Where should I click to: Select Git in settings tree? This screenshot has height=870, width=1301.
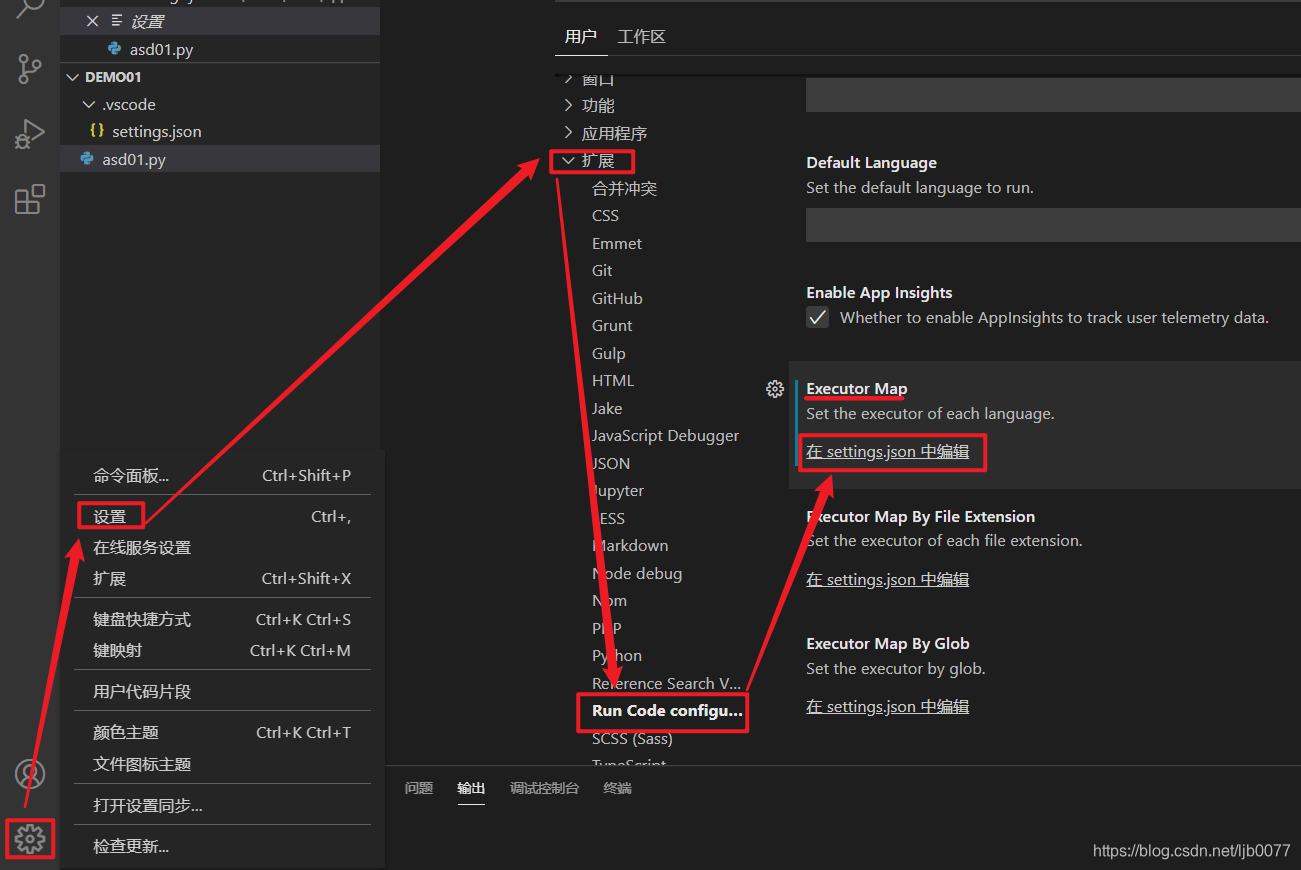(x=602, y=271)
